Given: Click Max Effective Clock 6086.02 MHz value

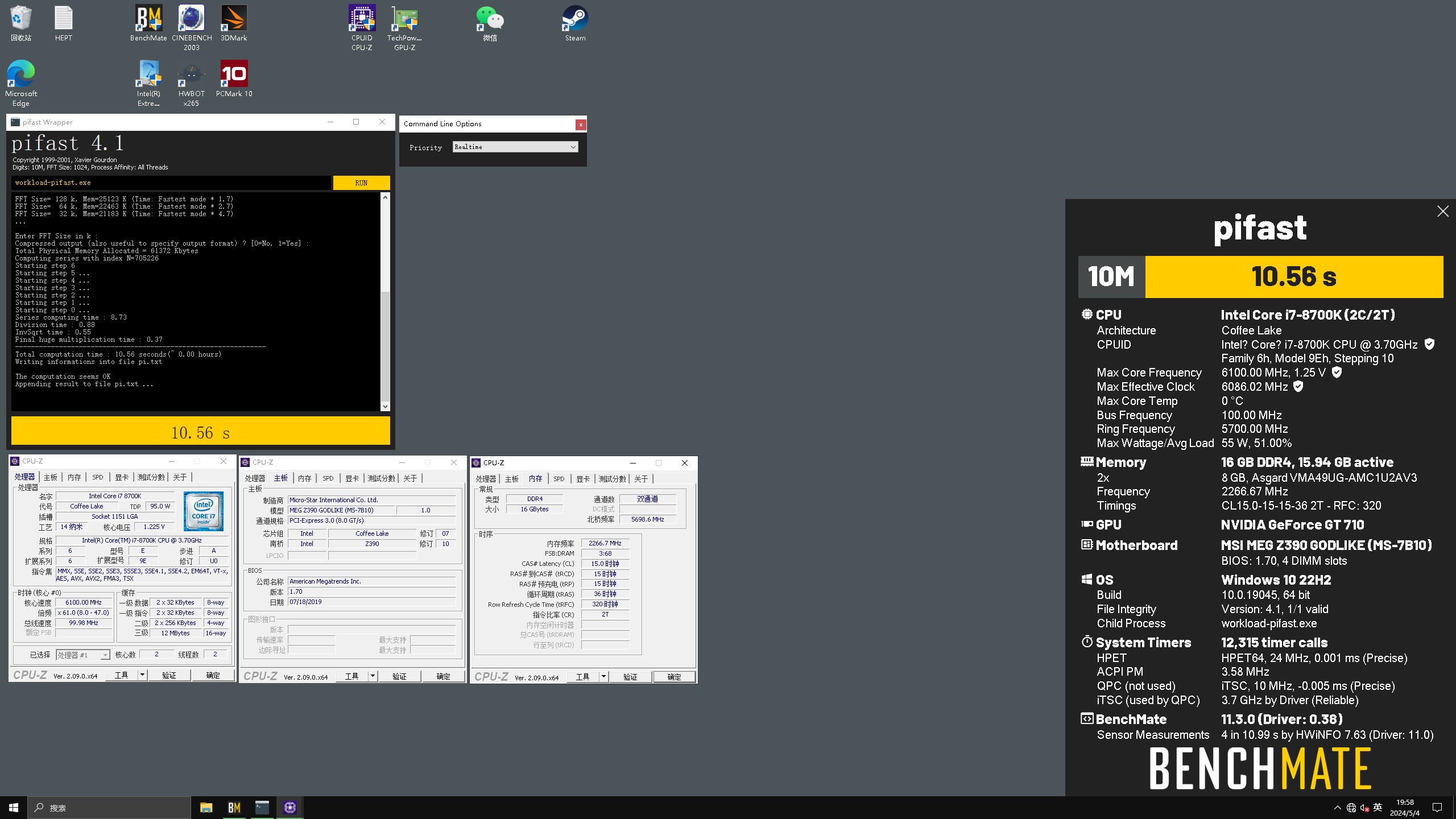Looking at the screenshot, I should [1255, 387].
